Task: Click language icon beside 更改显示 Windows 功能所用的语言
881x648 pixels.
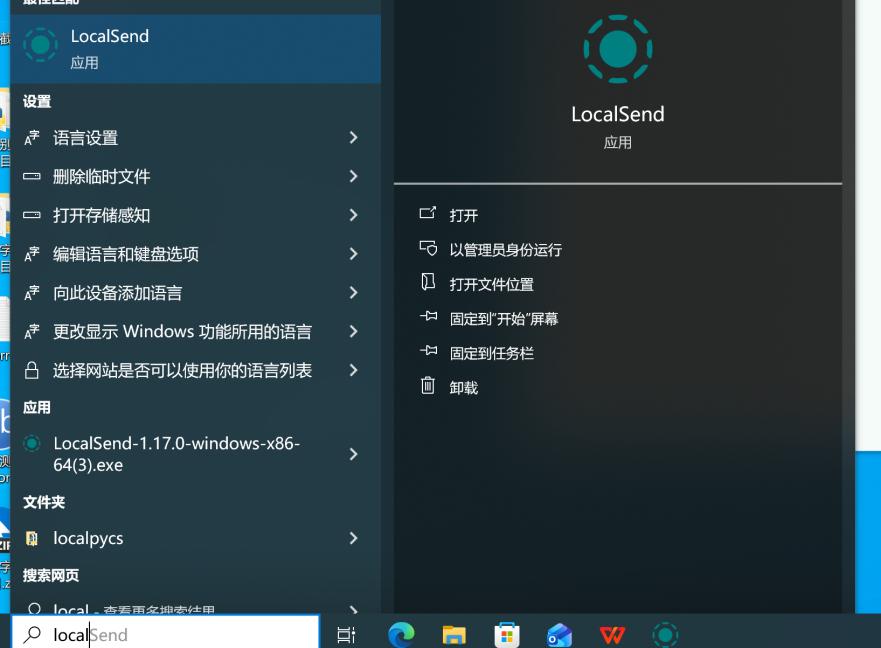Action: point(32,332)
